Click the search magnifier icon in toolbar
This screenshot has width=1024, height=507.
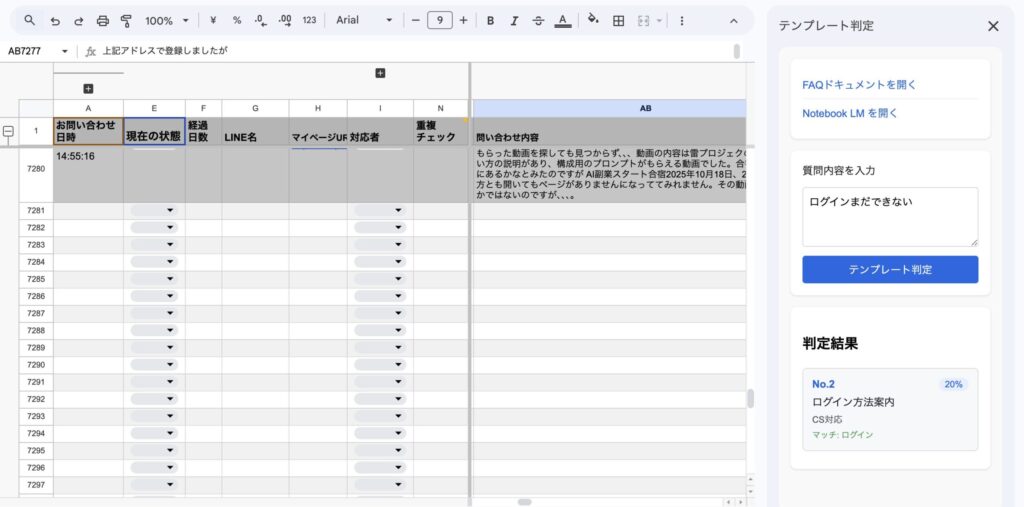point(29,20)
